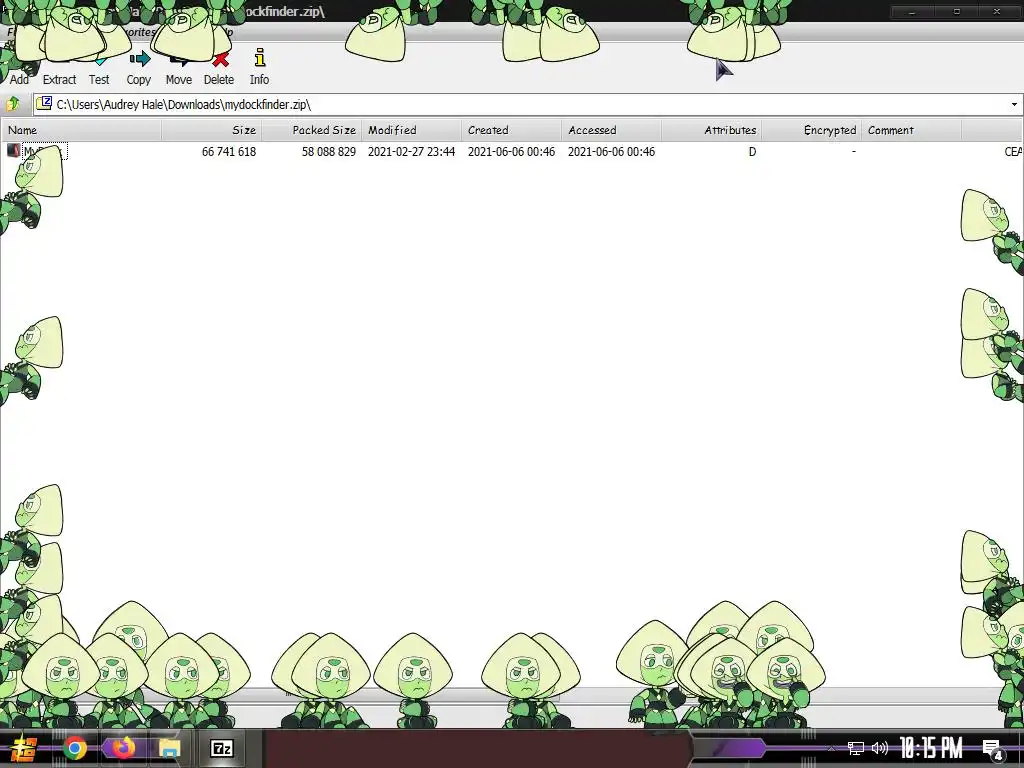Expand the address bar path dropdown

point(1014,104)
